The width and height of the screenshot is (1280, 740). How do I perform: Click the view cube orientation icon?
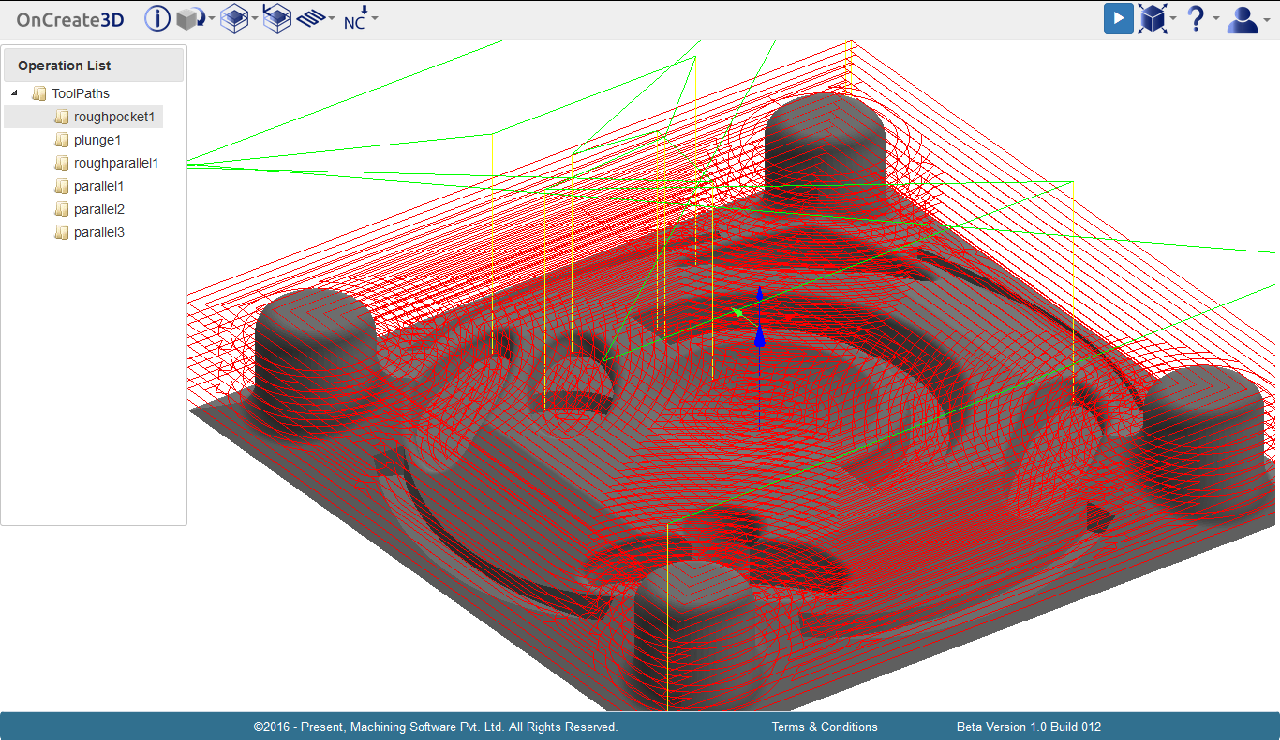point(1153,19)
